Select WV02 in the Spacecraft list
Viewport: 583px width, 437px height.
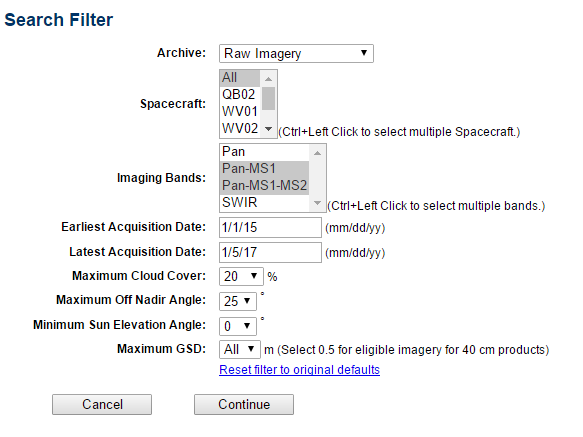pyautogui.click(x=240, y=129)
